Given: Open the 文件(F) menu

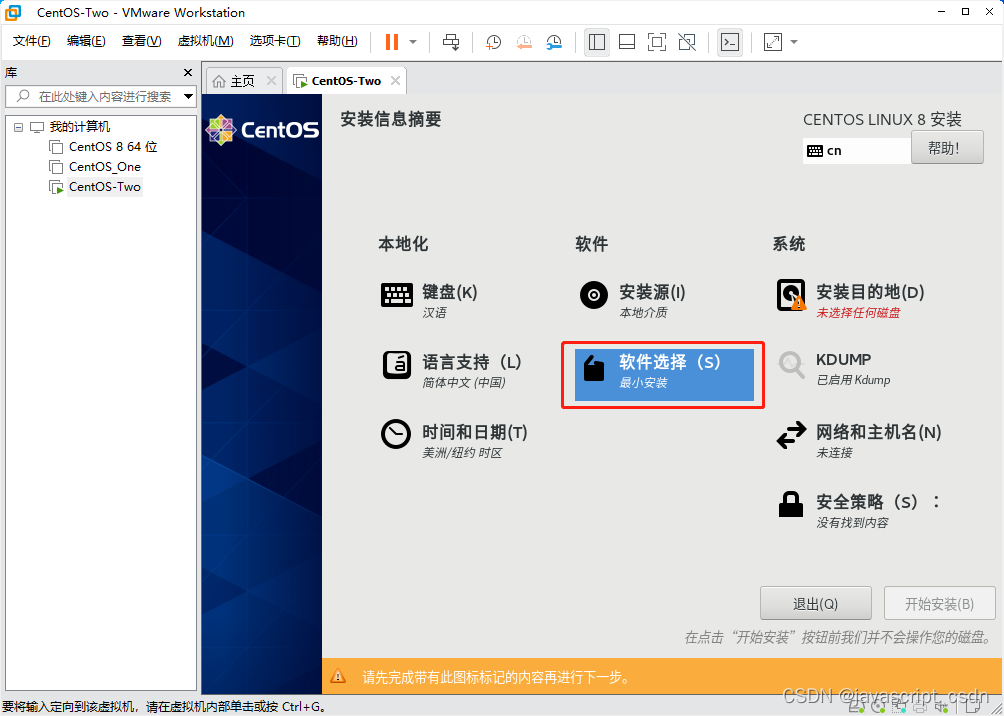Looking at the screenshot, I should [x=32, y=41].
